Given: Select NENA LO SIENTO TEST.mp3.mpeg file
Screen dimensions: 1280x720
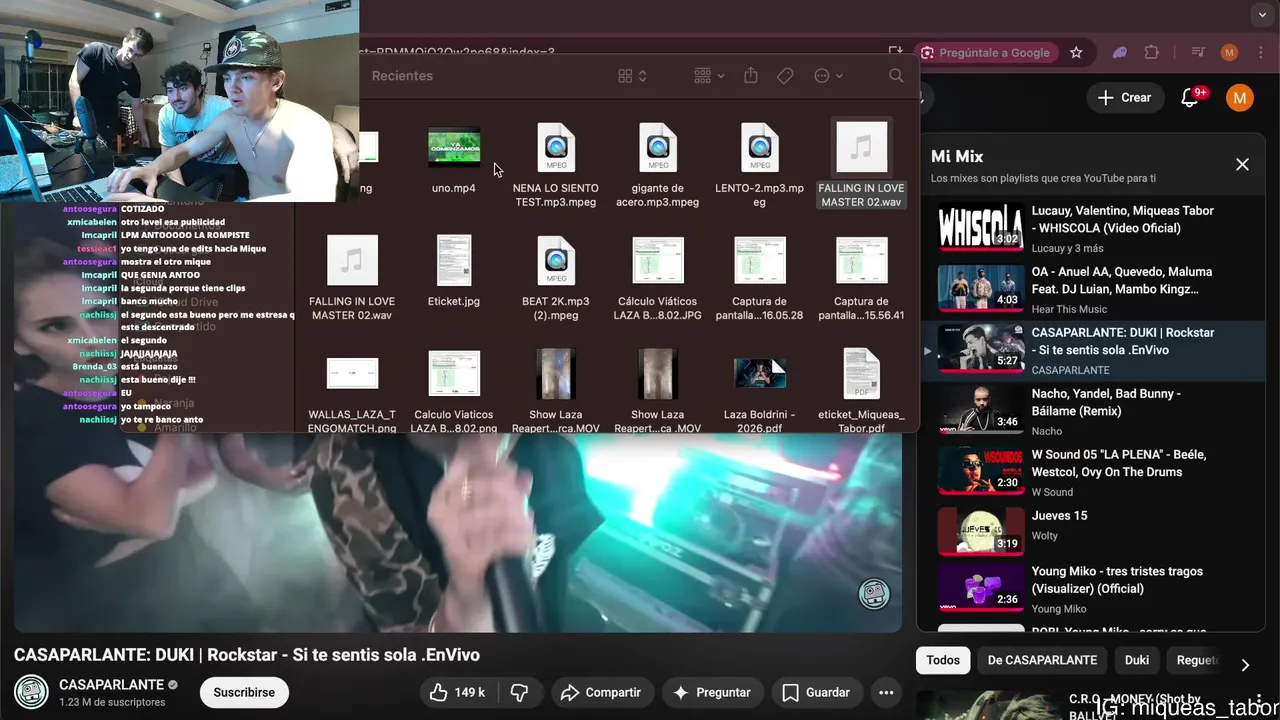Looking at the screenshot, I should pos(556,166).
